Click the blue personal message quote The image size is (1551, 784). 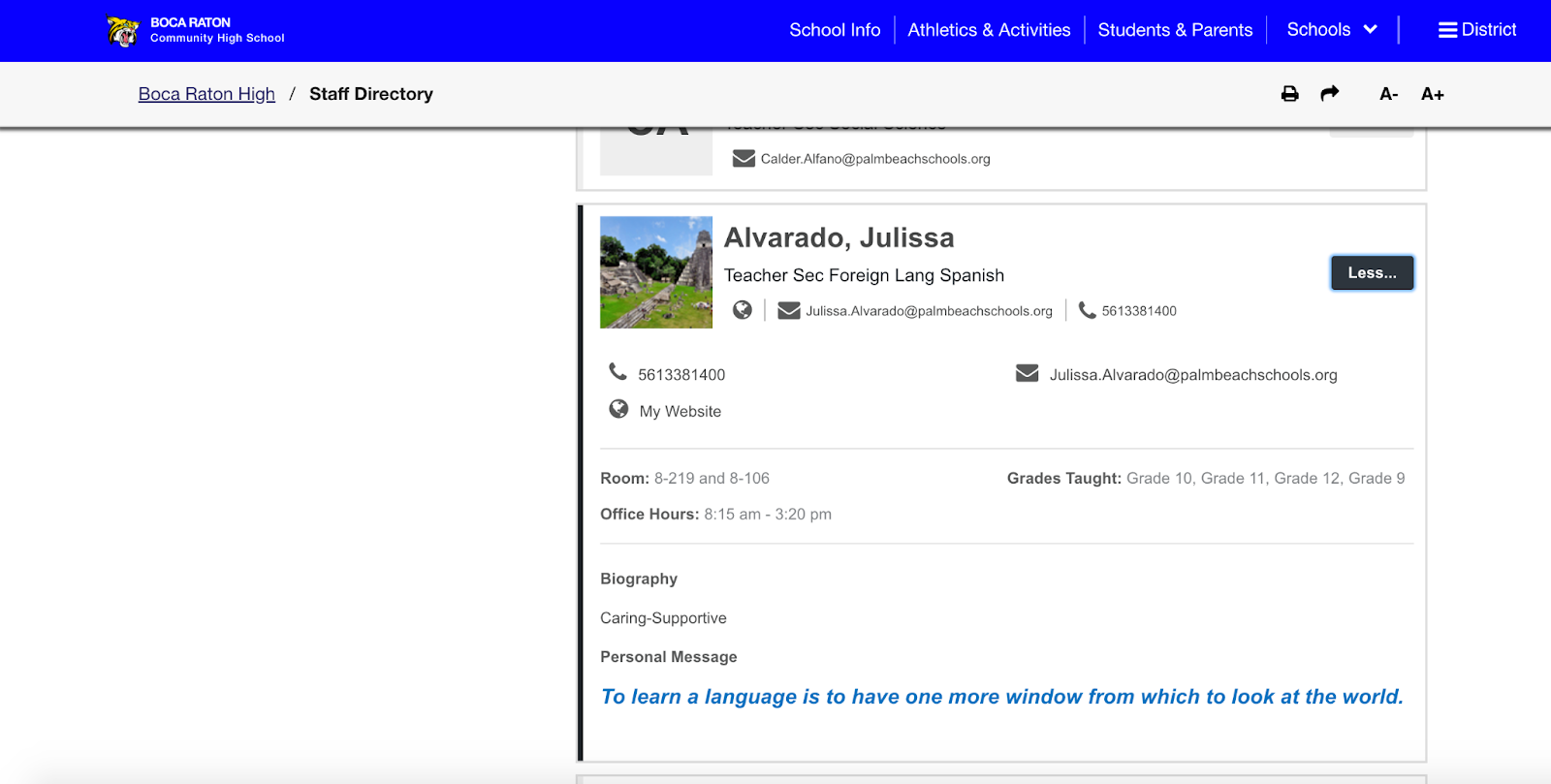(x=1001, y=697)
